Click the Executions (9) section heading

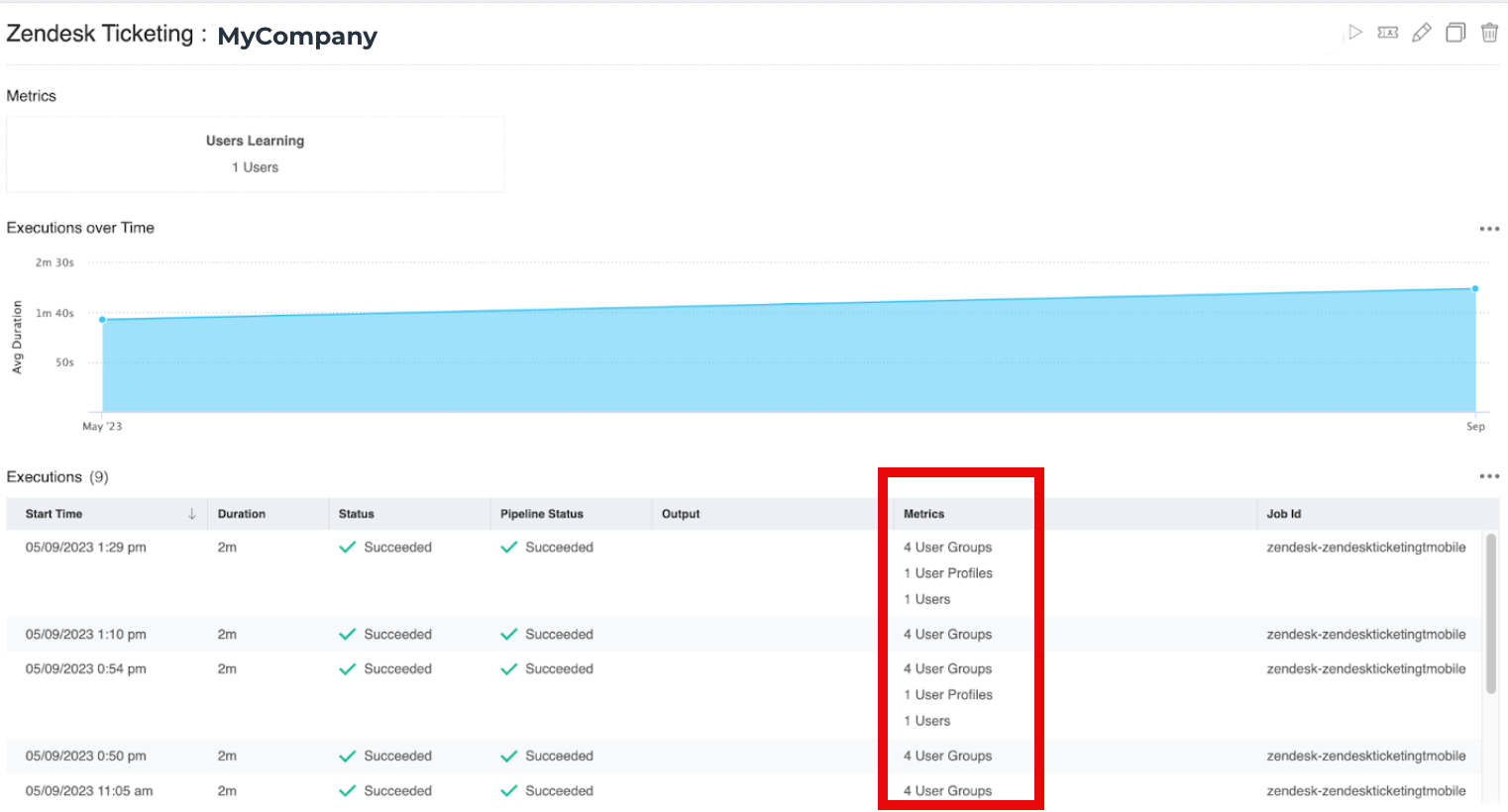57,476
